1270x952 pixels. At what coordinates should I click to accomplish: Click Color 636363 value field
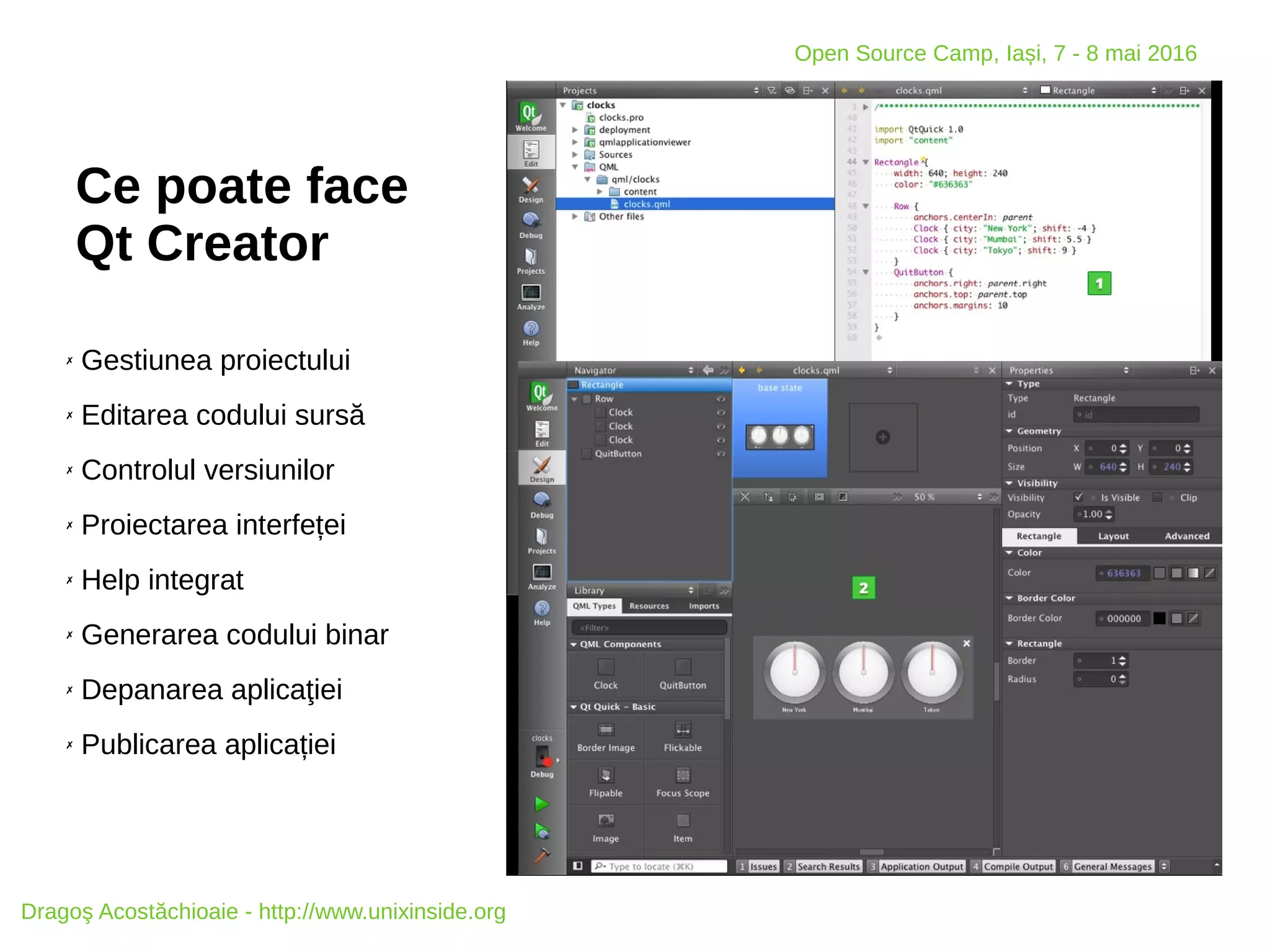1122,573
